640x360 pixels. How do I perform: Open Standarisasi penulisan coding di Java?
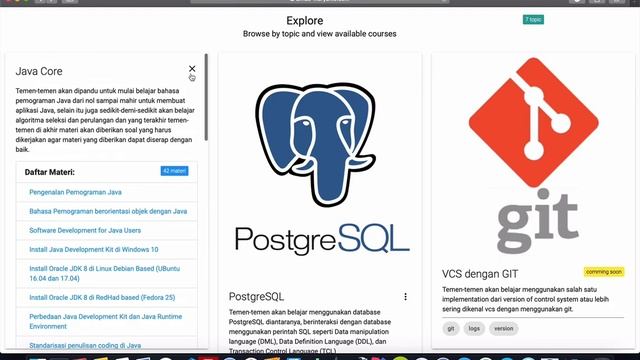(x=85, y=345)
